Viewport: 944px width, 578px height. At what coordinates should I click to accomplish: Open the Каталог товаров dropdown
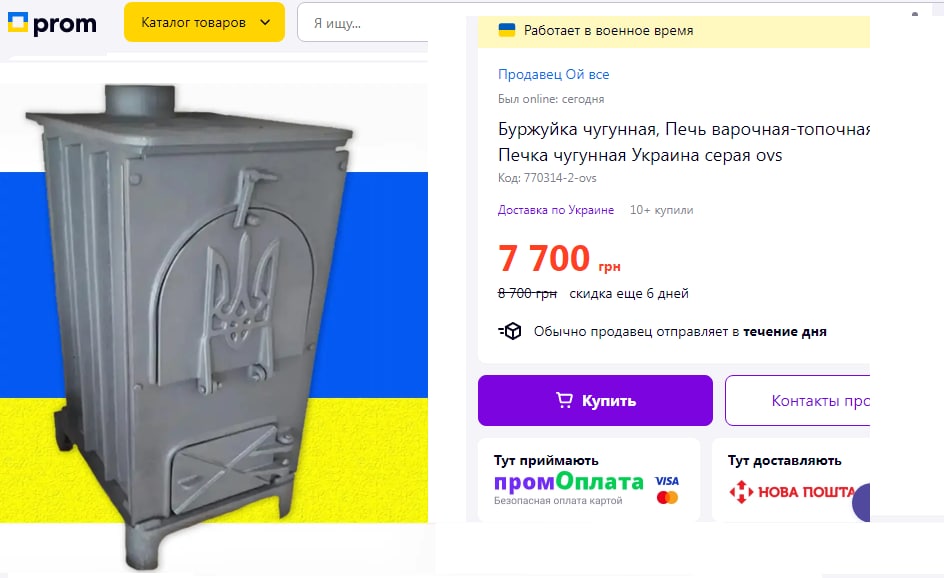click(204, 22)
